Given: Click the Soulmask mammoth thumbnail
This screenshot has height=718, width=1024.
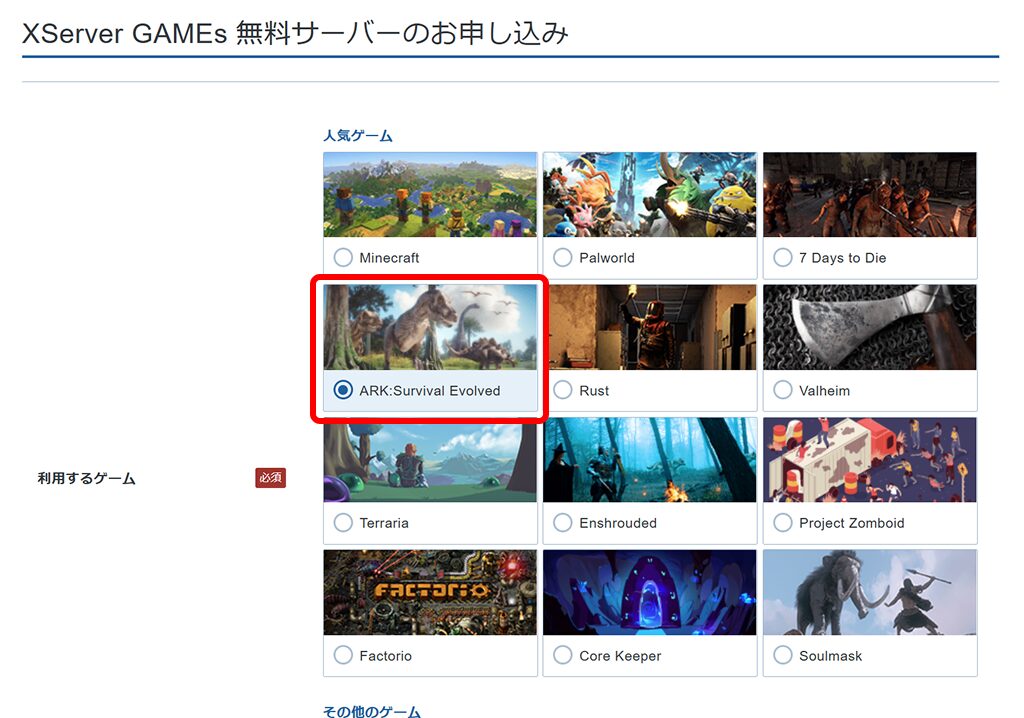Looking at the screenshot, I should tap(870, 592).
